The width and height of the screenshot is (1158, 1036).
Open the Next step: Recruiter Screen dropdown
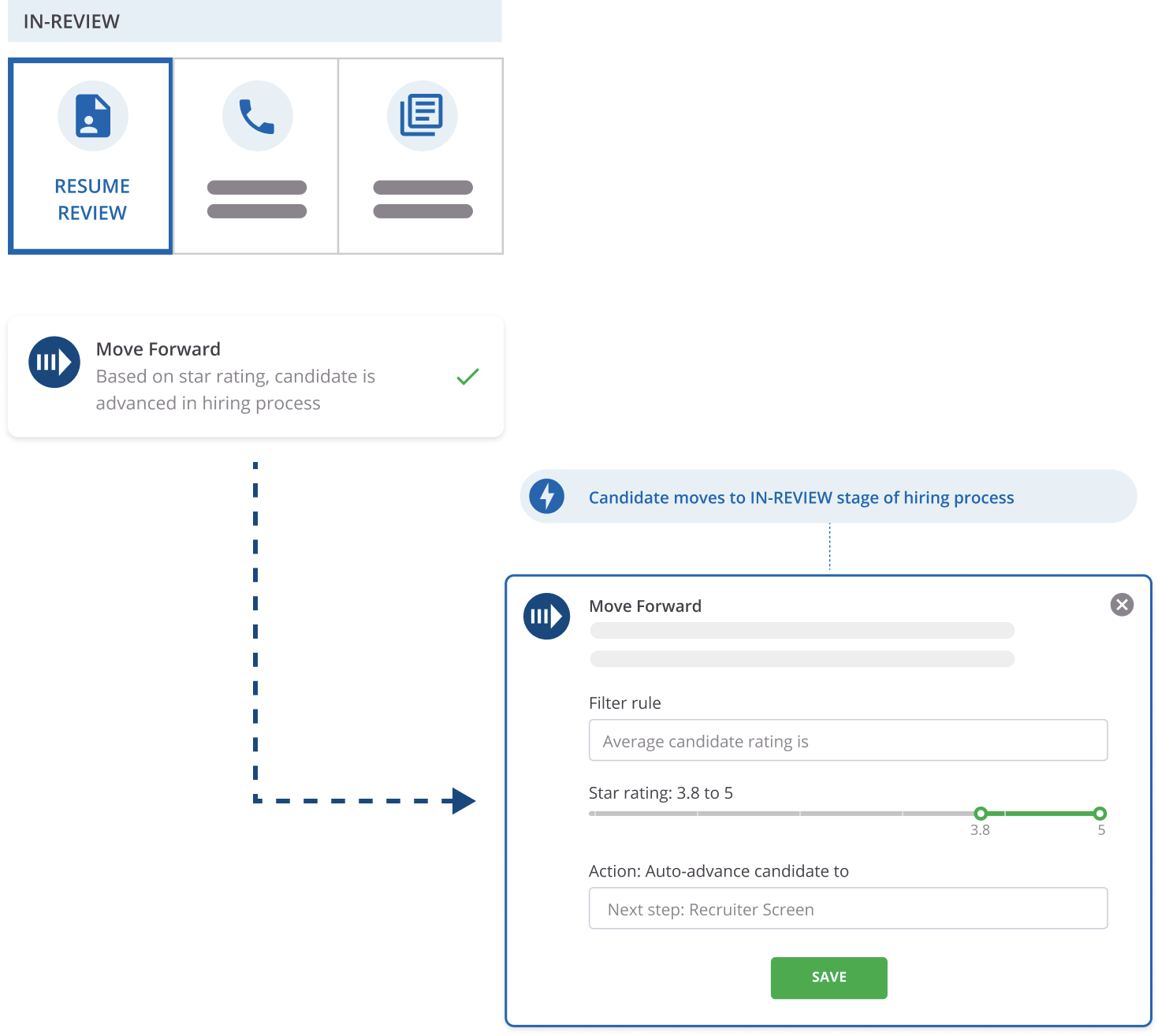[847, 908]
